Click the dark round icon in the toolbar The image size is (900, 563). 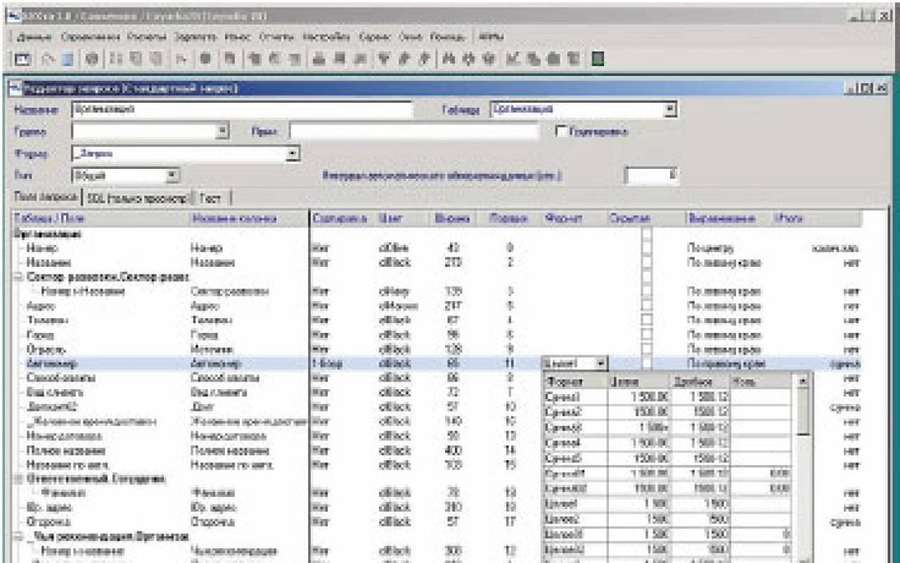point(204,59)
